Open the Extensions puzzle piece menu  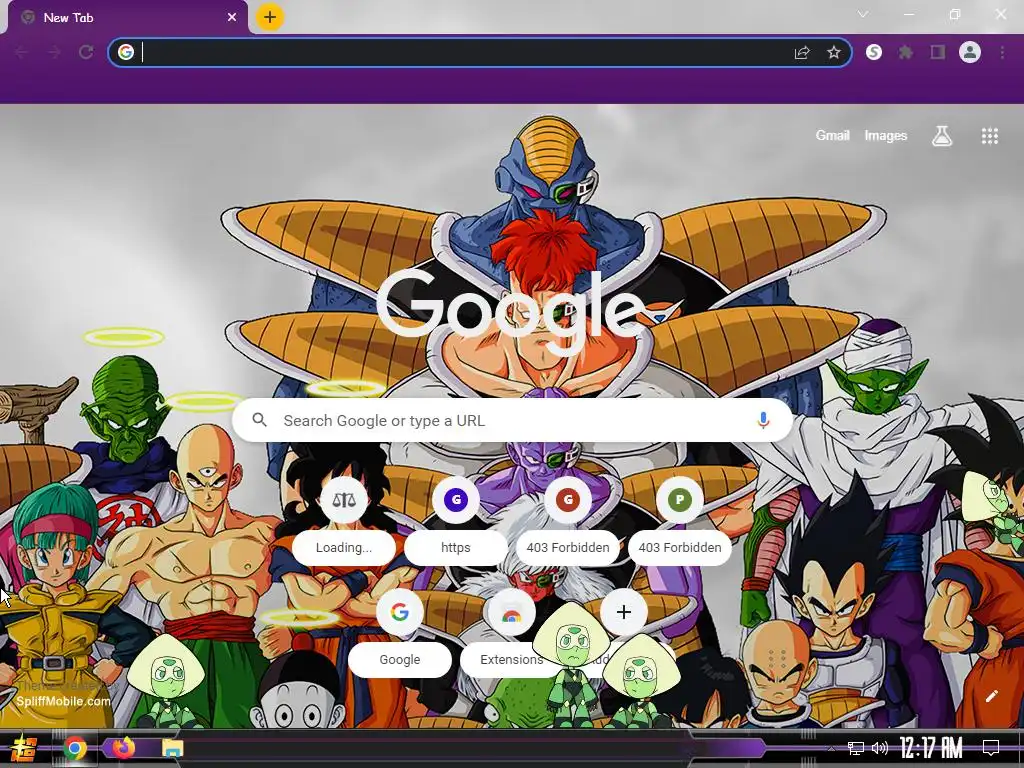[906, 52]
